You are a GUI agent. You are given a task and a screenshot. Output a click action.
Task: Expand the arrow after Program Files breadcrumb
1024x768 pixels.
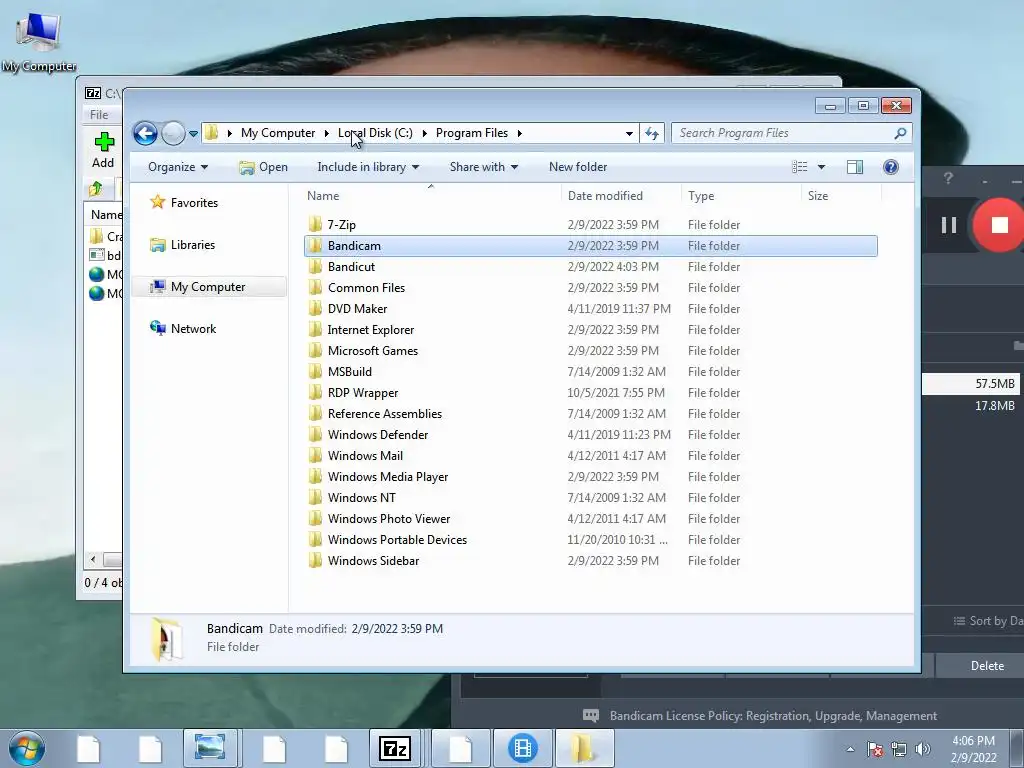[520, 133]
